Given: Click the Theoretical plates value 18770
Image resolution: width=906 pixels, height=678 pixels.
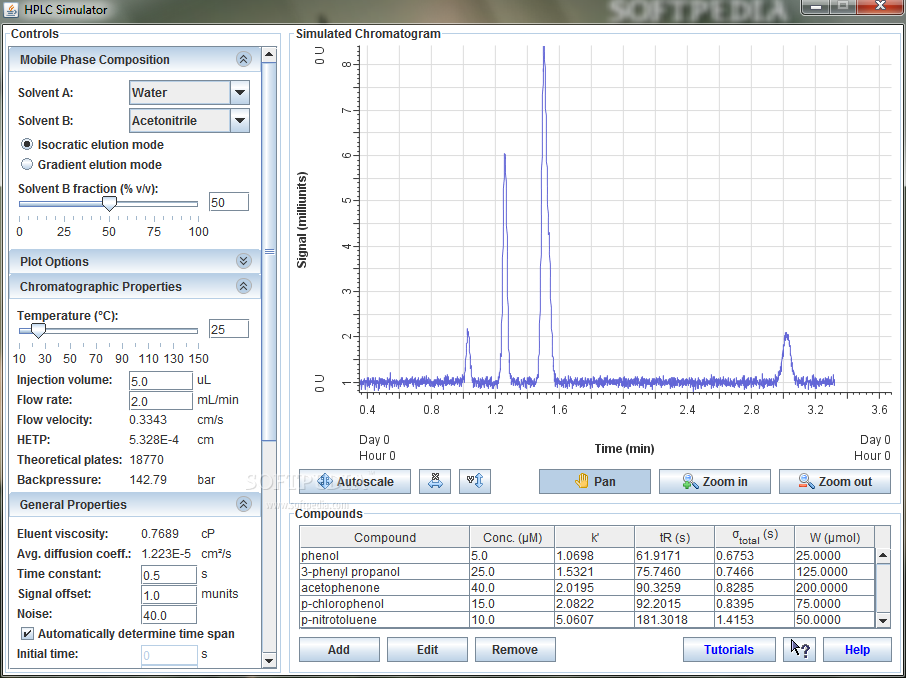Looking at the screenshot, I should click(147, 460).
